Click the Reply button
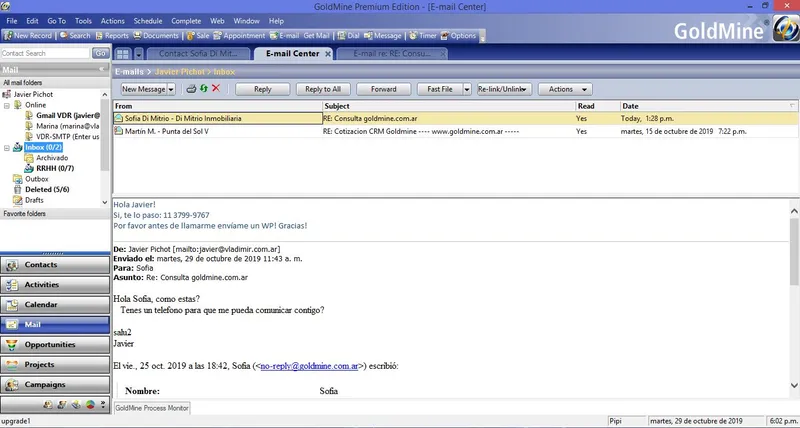 click(263, 89)
